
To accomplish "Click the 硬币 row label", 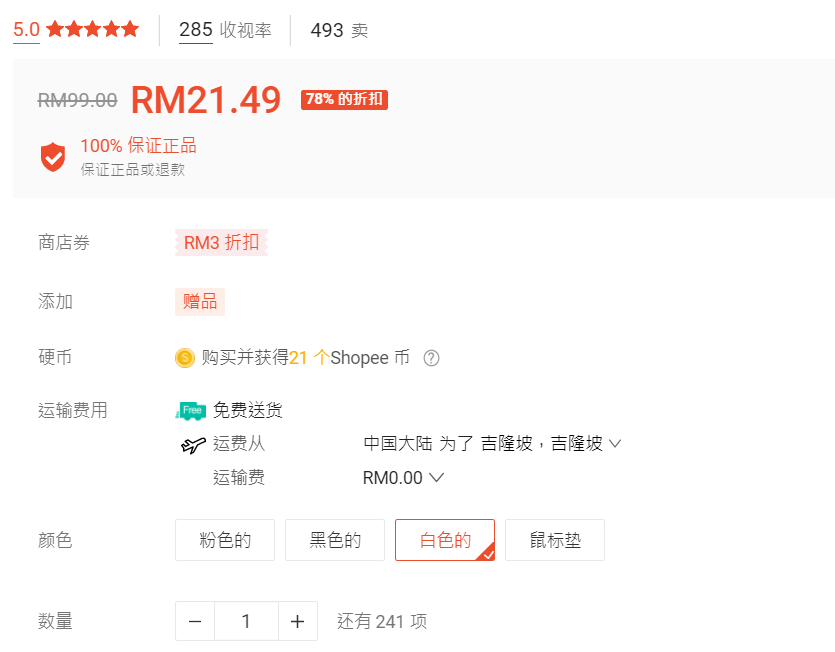I will coord(55,357).
